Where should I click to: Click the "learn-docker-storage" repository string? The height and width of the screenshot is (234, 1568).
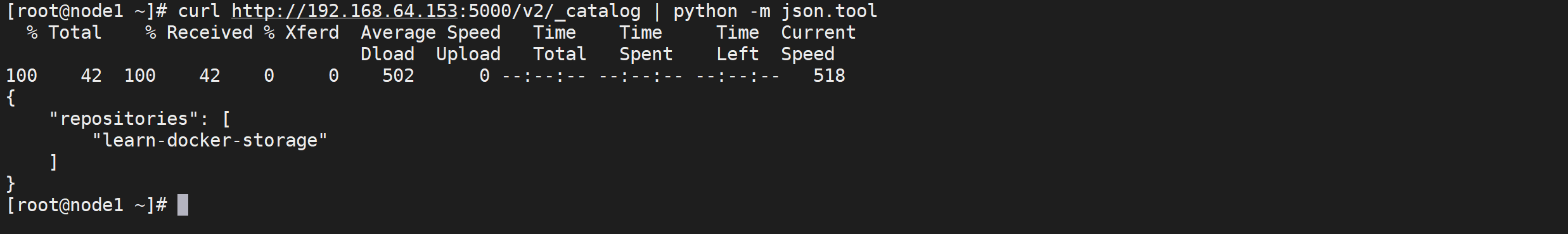coord(210,140)
